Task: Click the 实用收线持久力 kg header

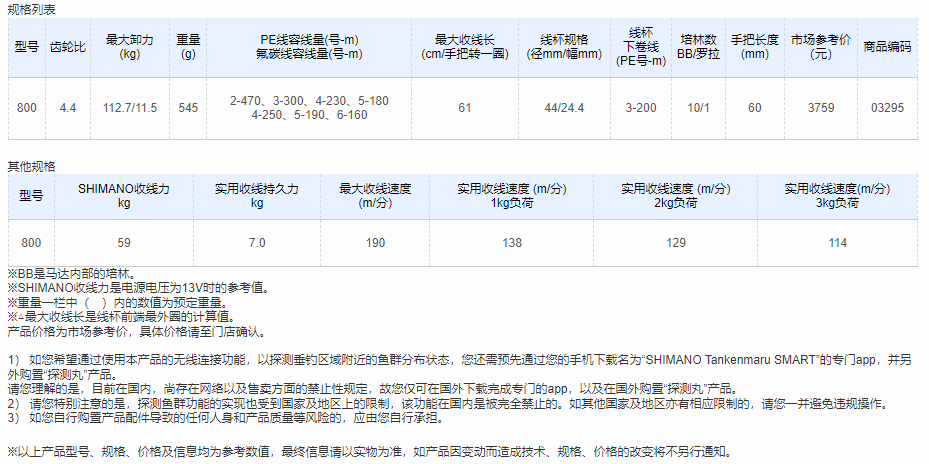Action: [x=257, y=196]
